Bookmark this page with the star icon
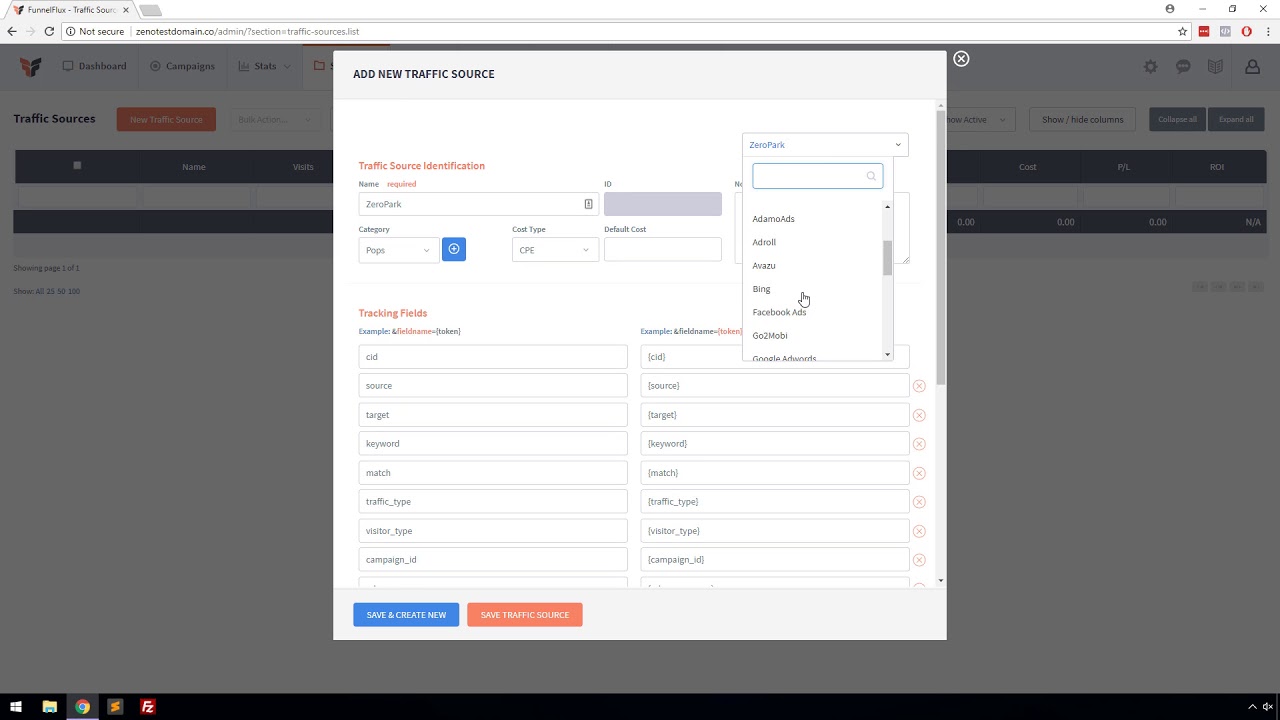1280x720 pixels. point(1182,31)
